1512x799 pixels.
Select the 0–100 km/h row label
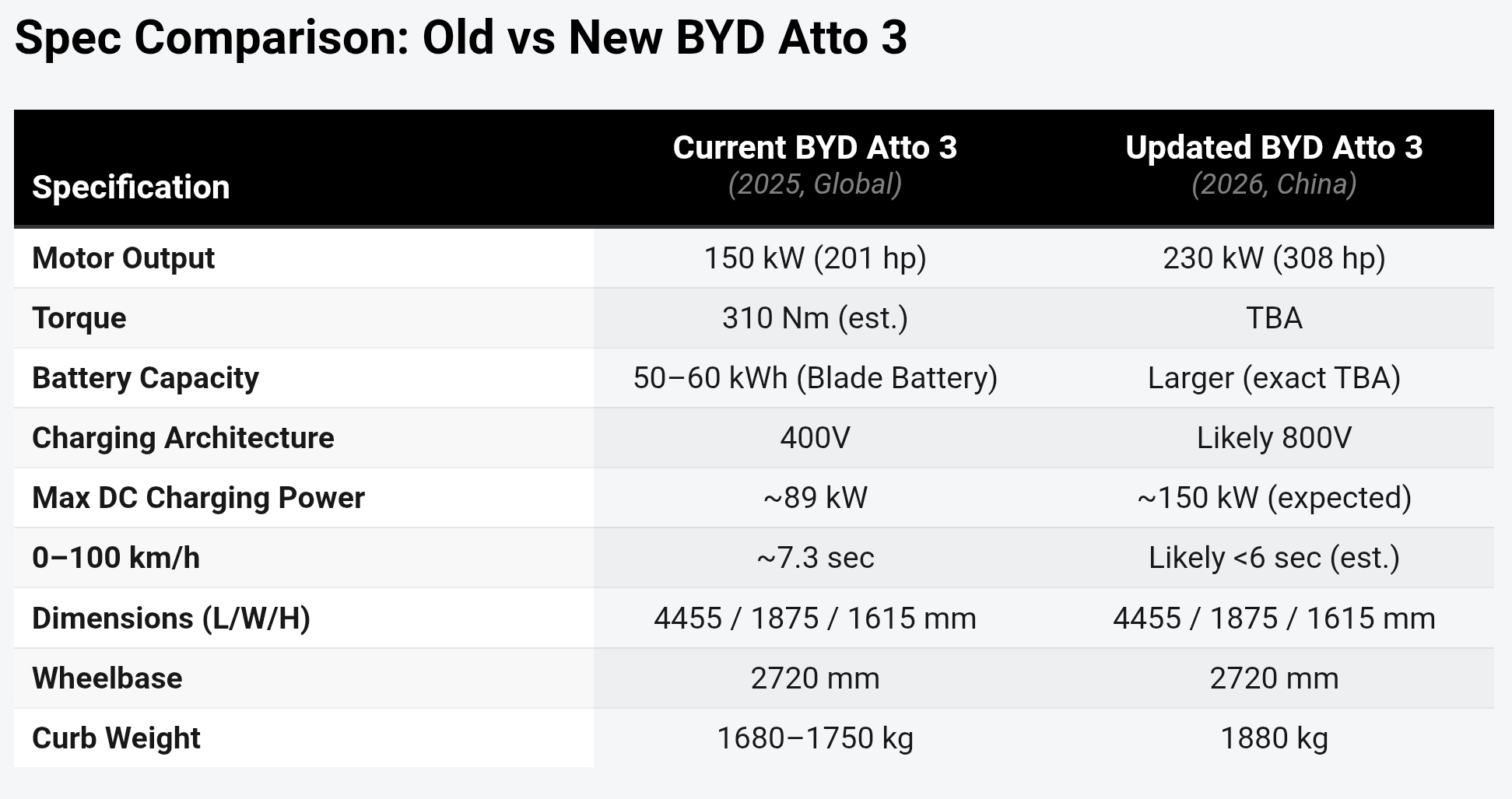click(116, 558)
